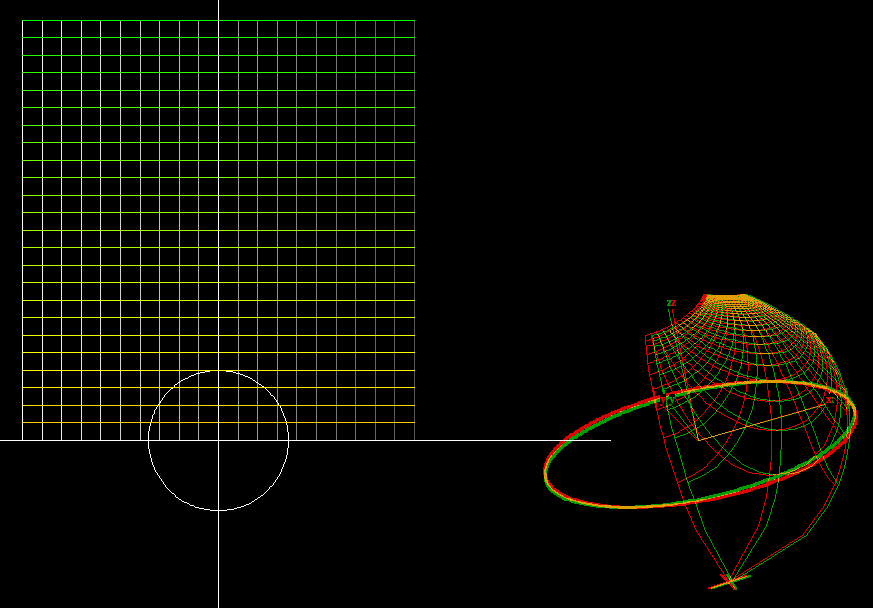Click the green YY axis marker
The width and height of the screenshot is (873, 608).
pos(668,398)
